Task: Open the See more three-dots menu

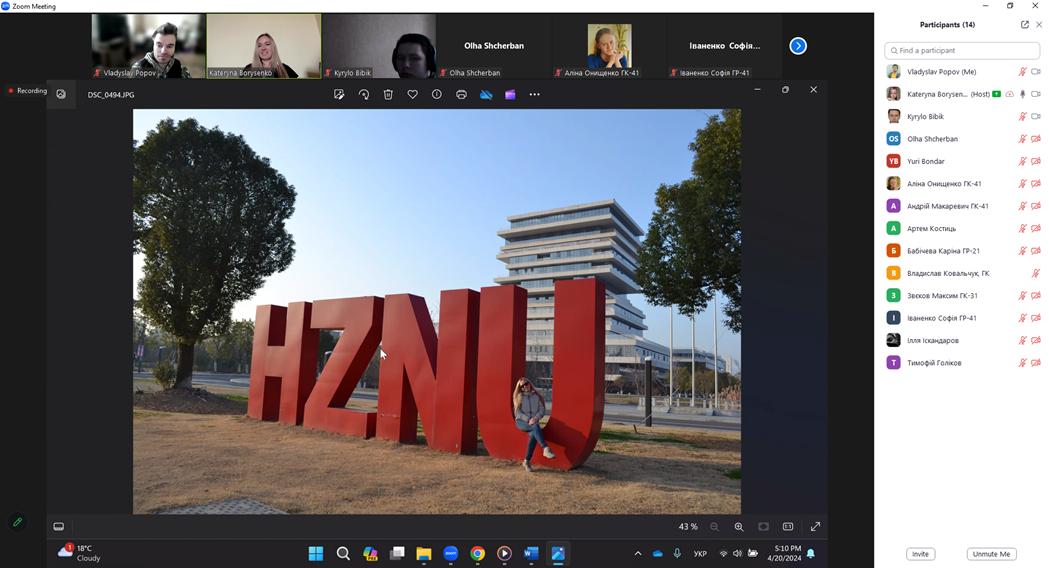Action: pos(534,94)
